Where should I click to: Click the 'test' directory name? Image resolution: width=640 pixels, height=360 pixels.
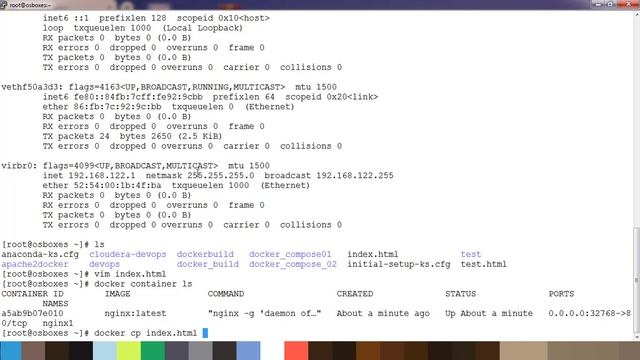(x=471, y=254)
